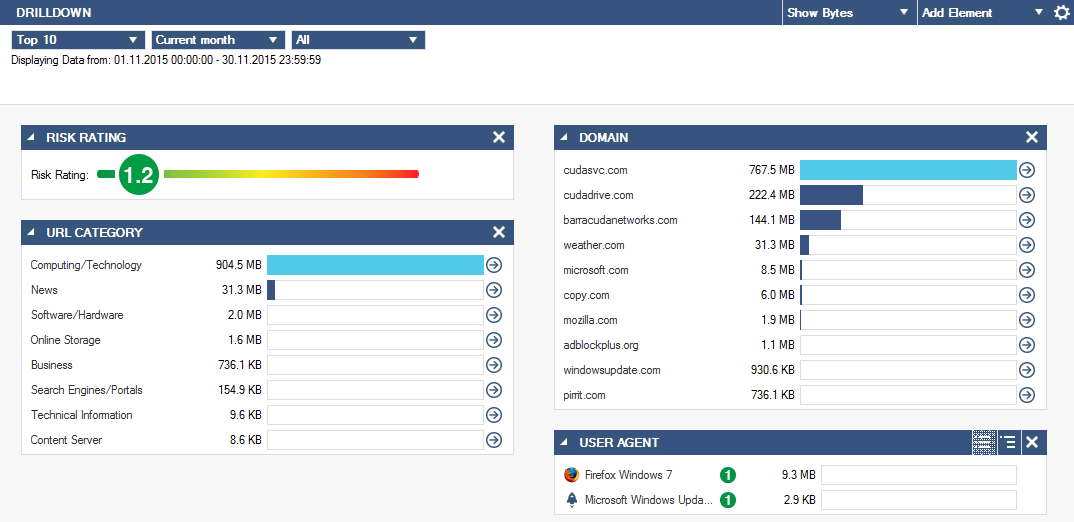This screenshot has height=522, width=1074.
Task: Click 904.5 MB value
Action: click(238, 265)
